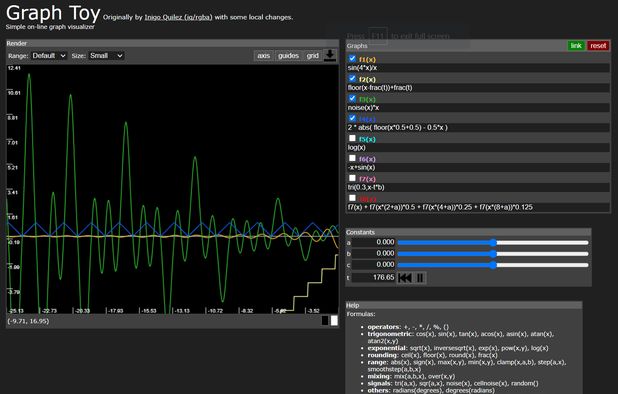Click the 12.41 y-axis label on graph
618x394 pixels.
tap(14, 68)
